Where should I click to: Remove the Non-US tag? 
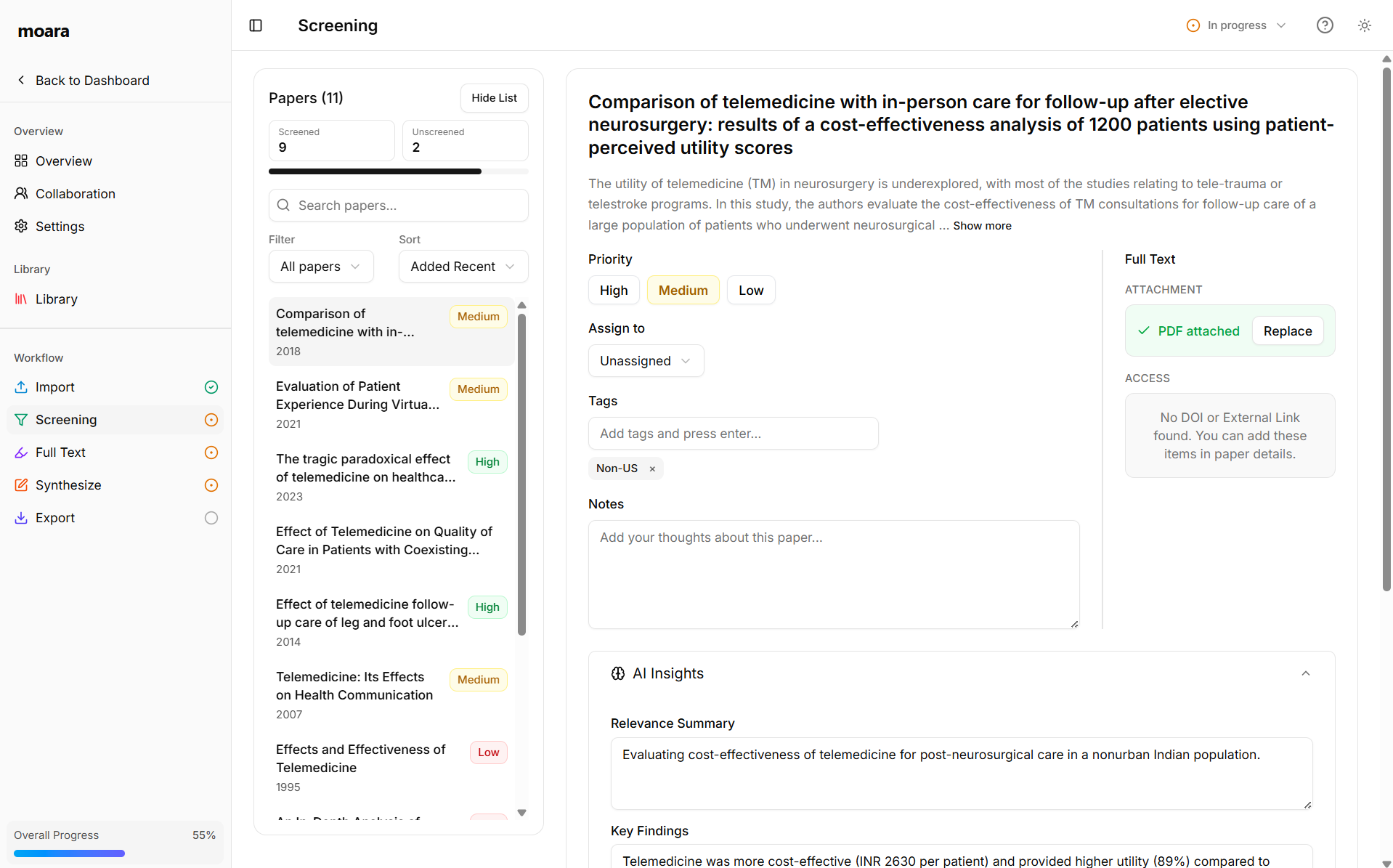click(651, 469)
